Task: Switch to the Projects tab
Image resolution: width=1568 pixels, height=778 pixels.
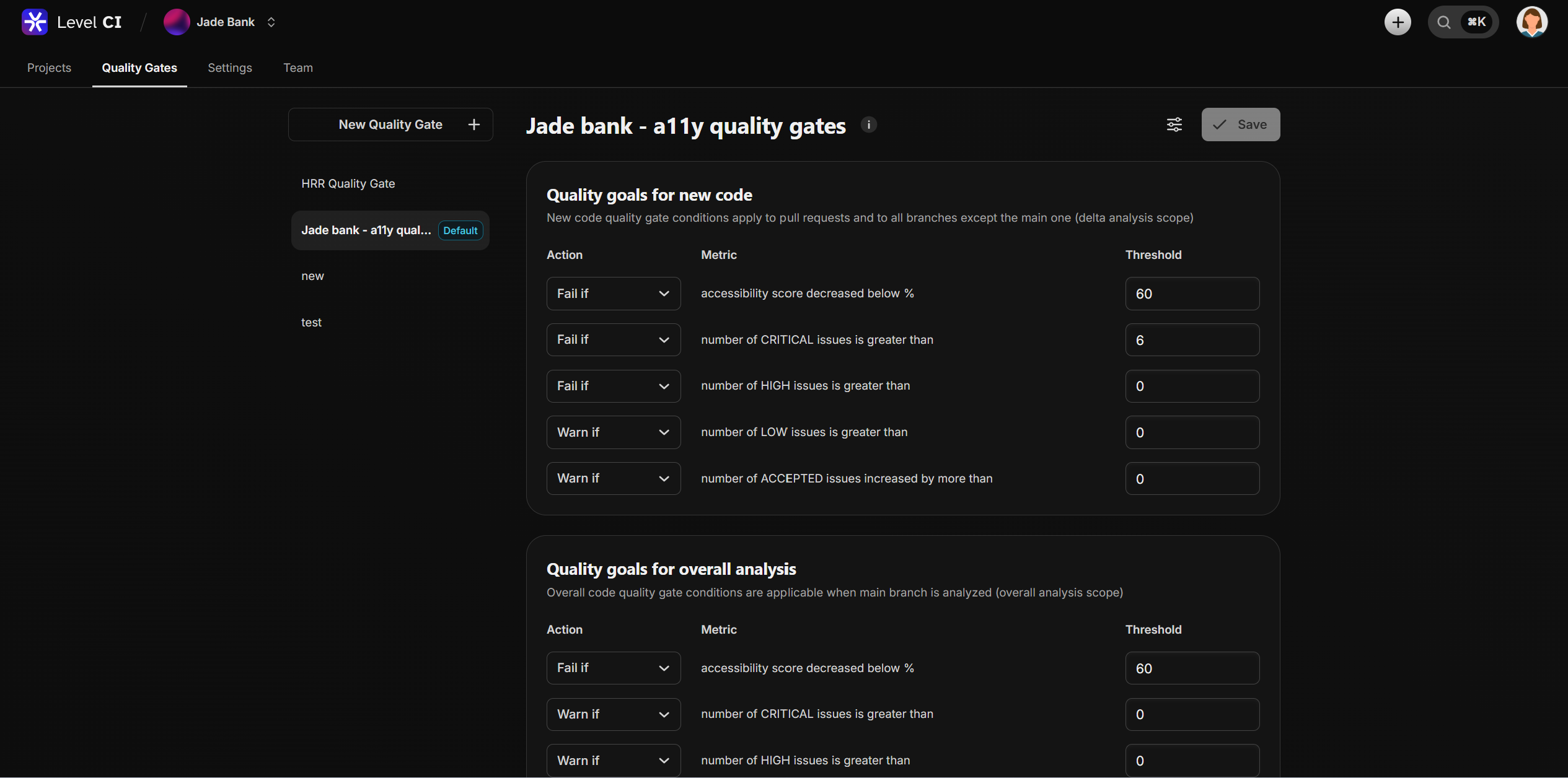Action: 49,68
